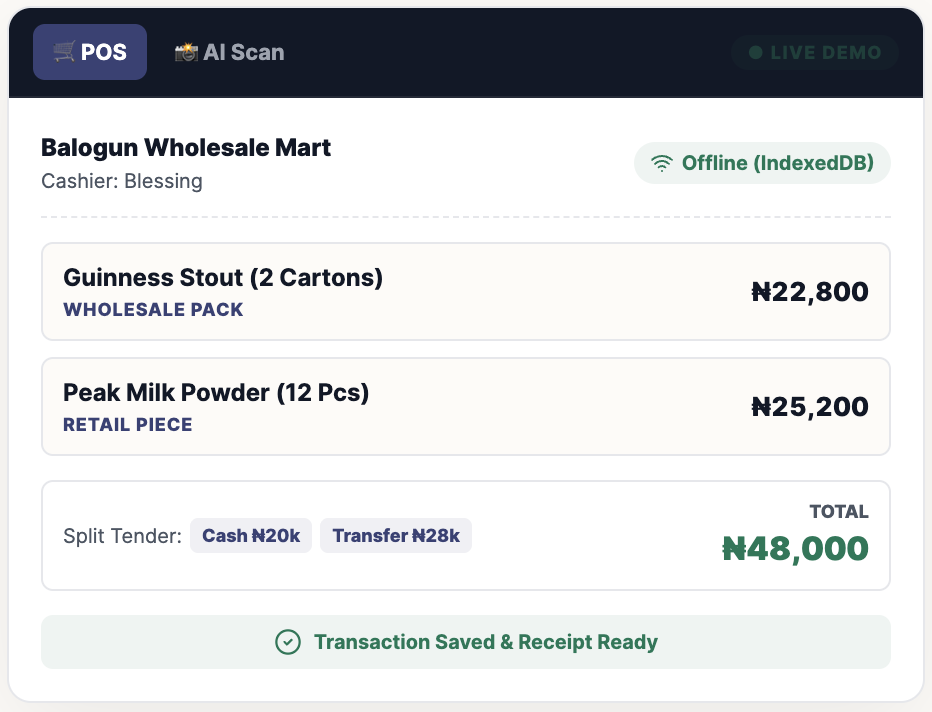
Task: Click the wifi icon in offline badge
Action: (x=662, y=163)
